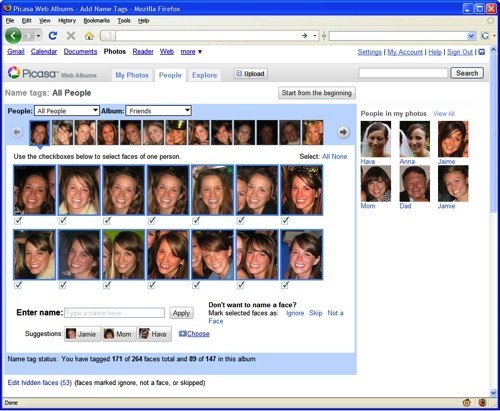Reload the page with refresh icon

[53, 35]
